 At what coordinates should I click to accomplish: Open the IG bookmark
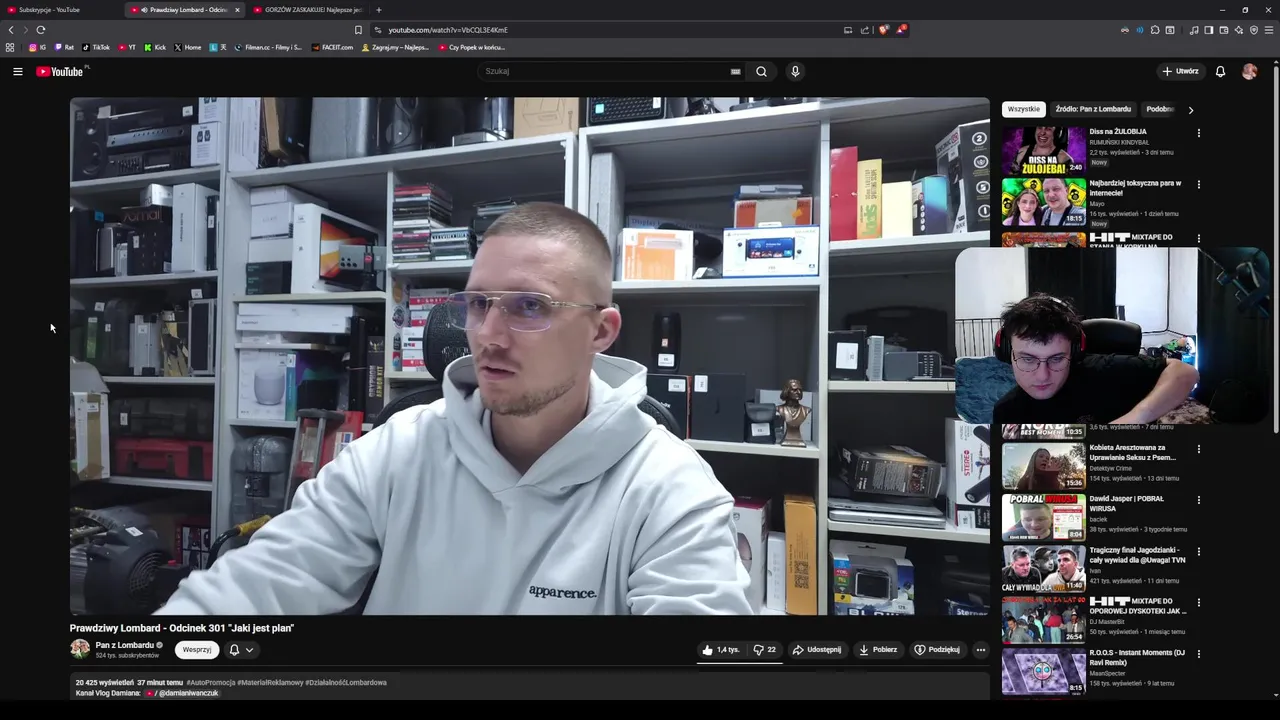pos(38,47)
